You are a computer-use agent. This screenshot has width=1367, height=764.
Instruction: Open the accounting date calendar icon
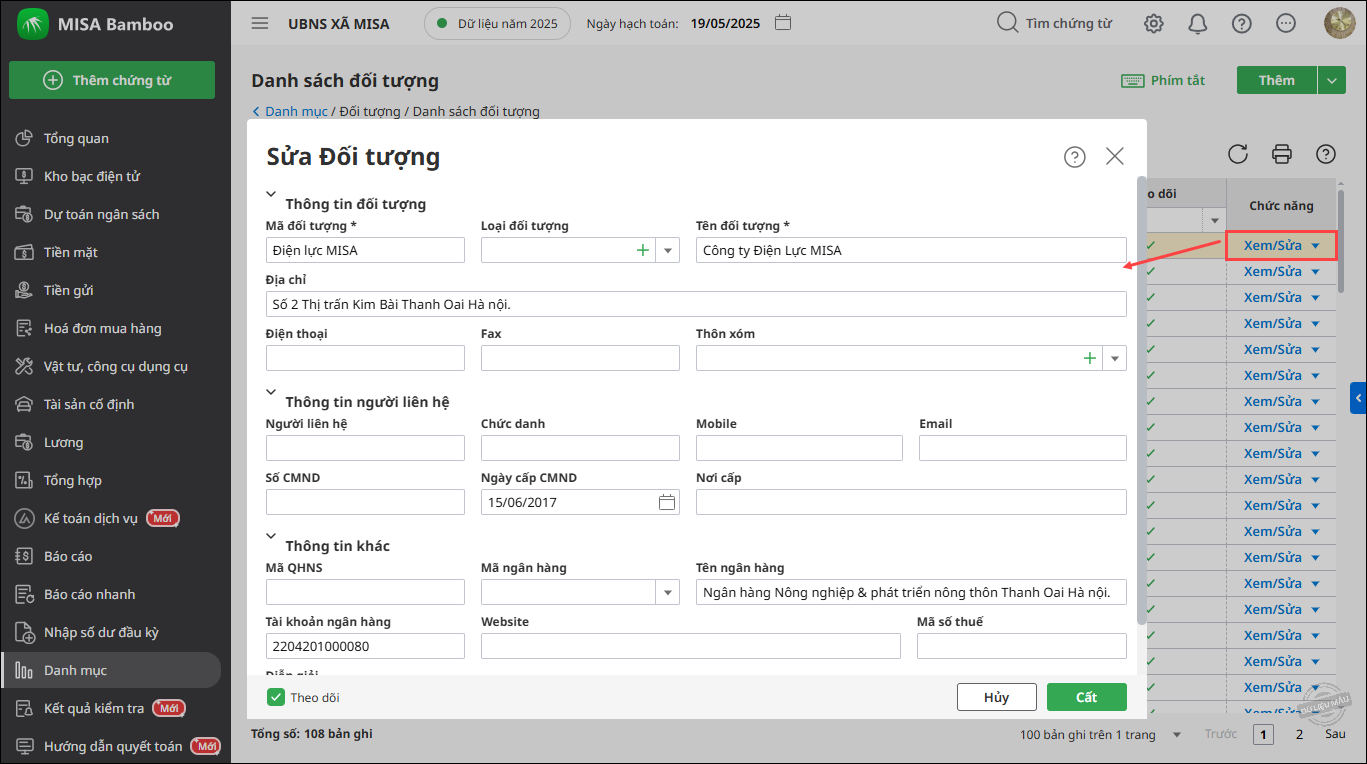(783, 23)
